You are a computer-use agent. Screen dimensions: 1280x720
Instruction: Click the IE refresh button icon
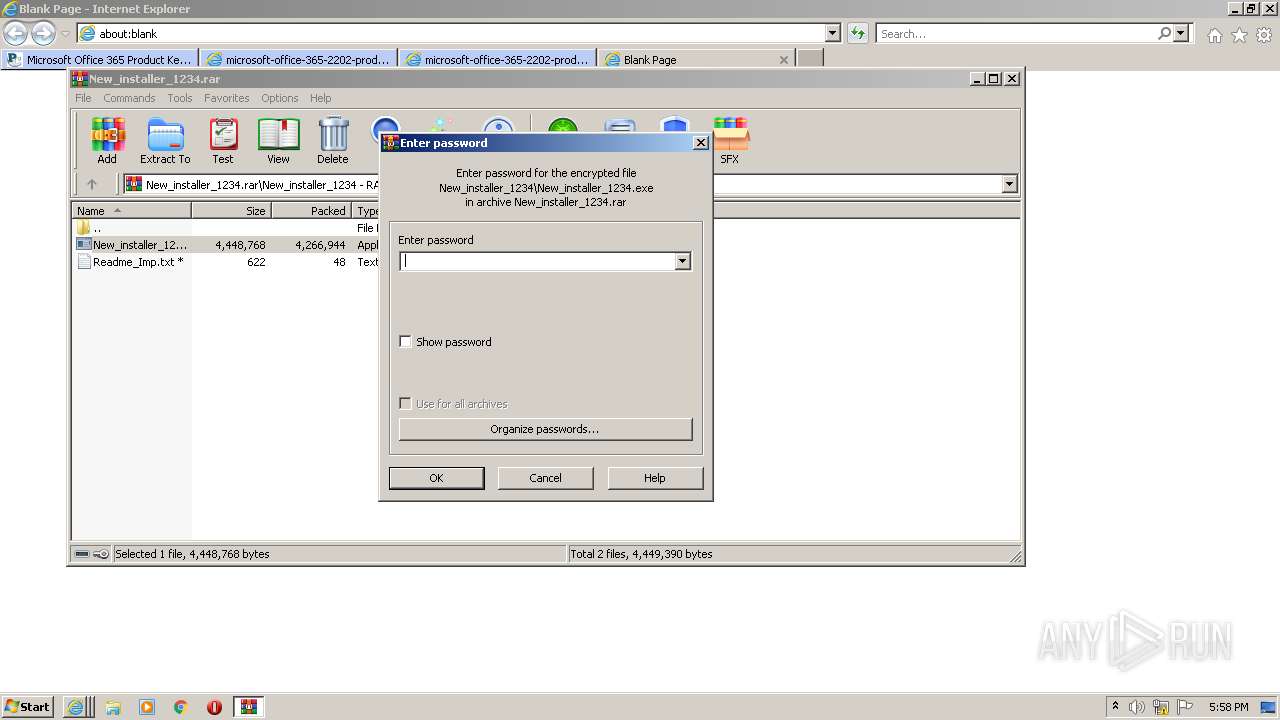click(858, 34)
